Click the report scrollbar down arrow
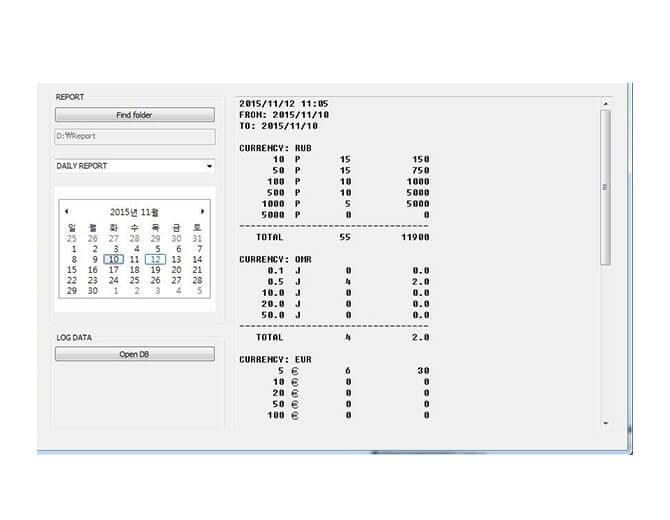The image size is (670, 520). [605, 423]
